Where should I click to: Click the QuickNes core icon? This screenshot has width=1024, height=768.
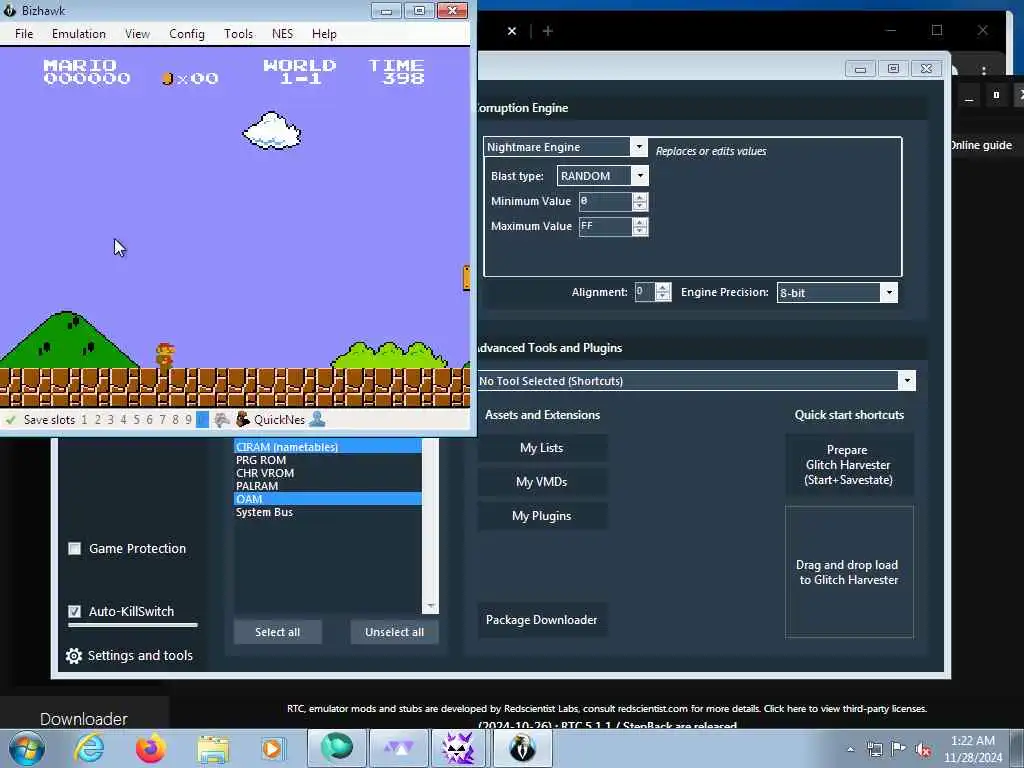[243, 420]
